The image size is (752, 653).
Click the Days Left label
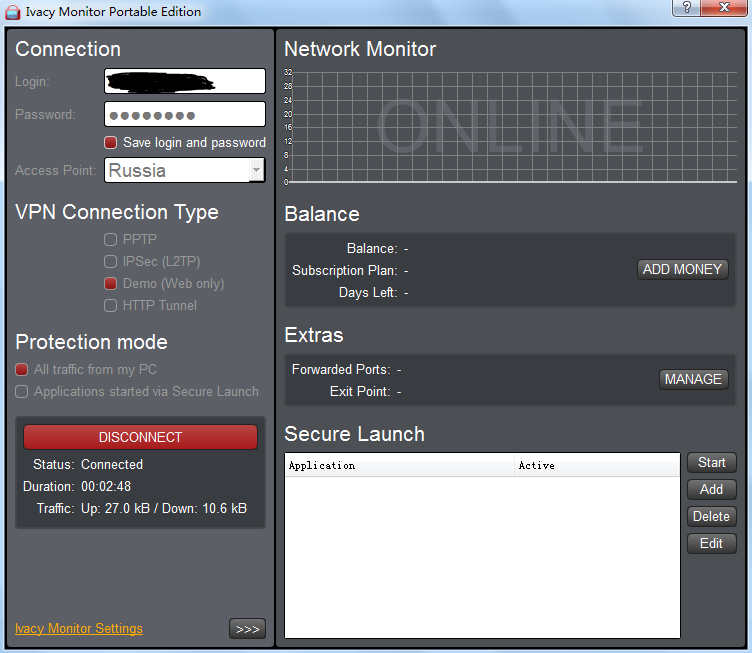[x=368, y=292]
